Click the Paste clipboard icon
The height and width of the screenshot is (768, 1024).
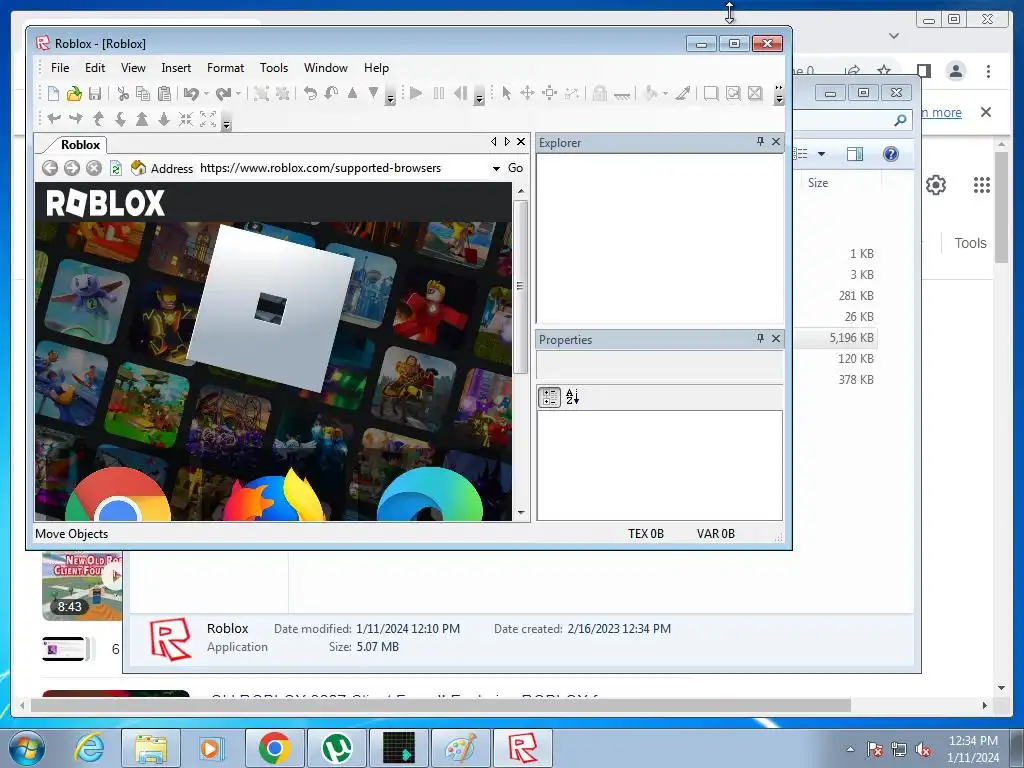[x=165, y=93]
